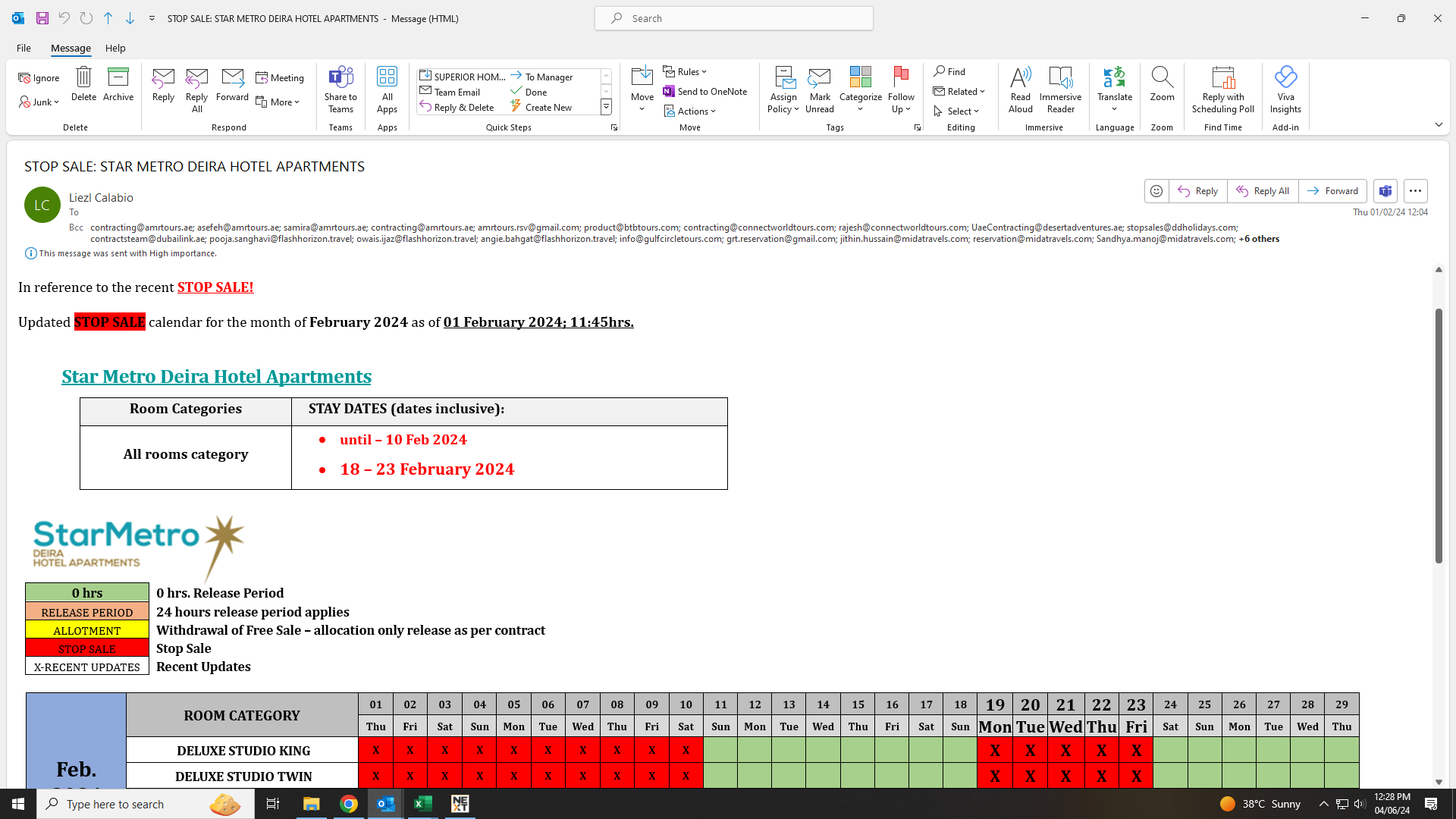Screen dimensions: 1456x819
Task: Share to Teams from the ribbon
Action: [340, 89]
